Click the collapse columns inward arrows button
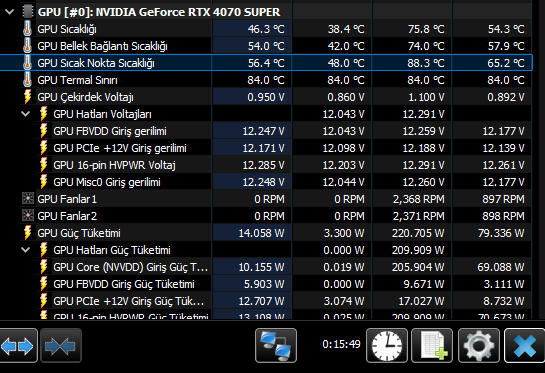This screenshot has width=545, height=373. pyautogui.click(x=61, y=346)
